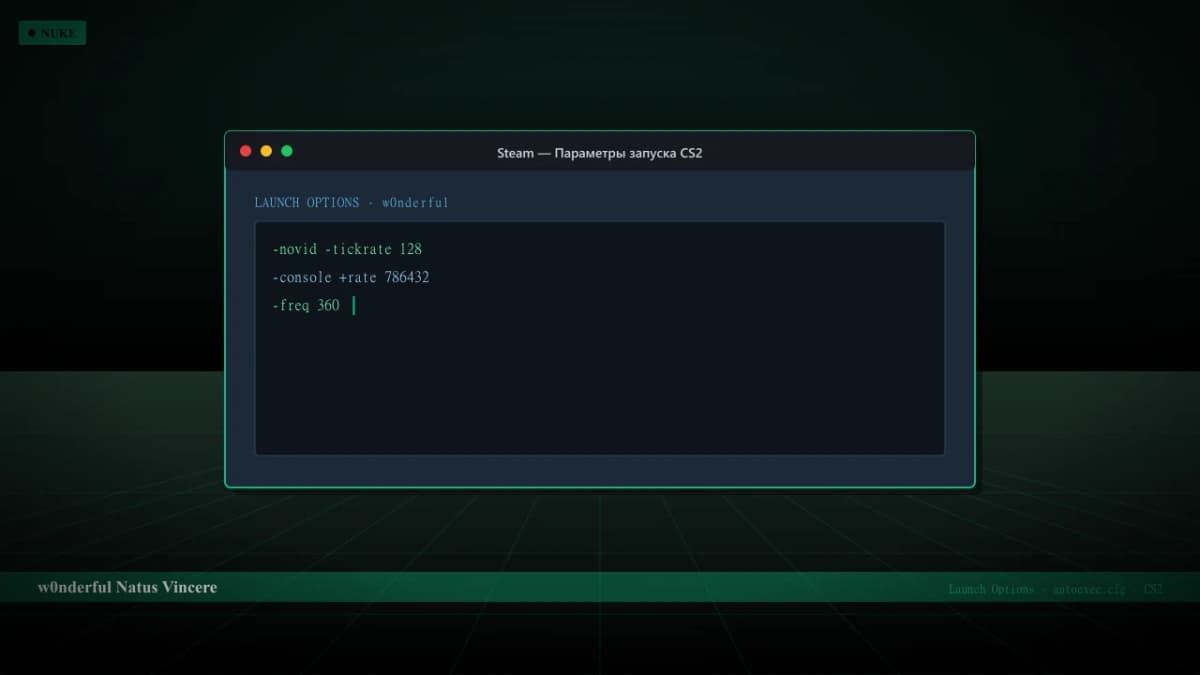1200x675 pixels.
Task: Click the green maximize window dot
Action: (287, 151)
